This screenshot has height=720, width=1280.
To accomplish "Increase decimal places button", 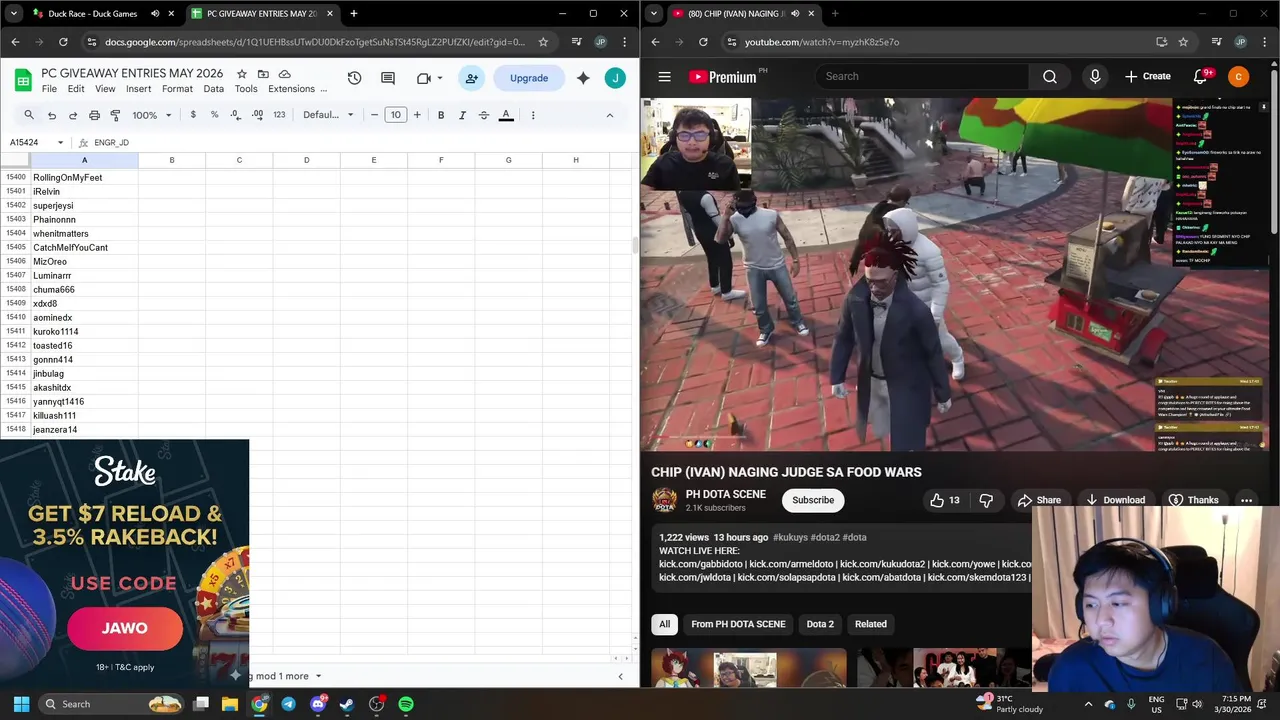I will pos(257,115).
